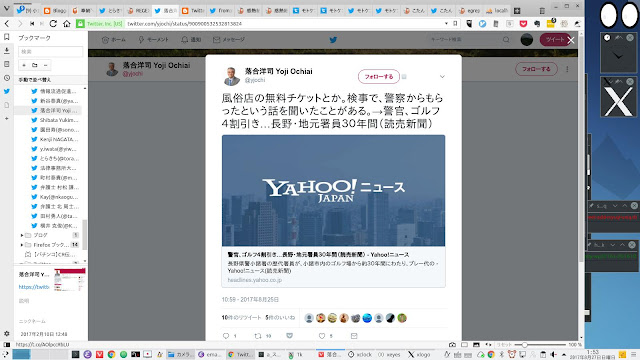View the 10 retweets count
The image size is (640, 360).
[241, 318]
